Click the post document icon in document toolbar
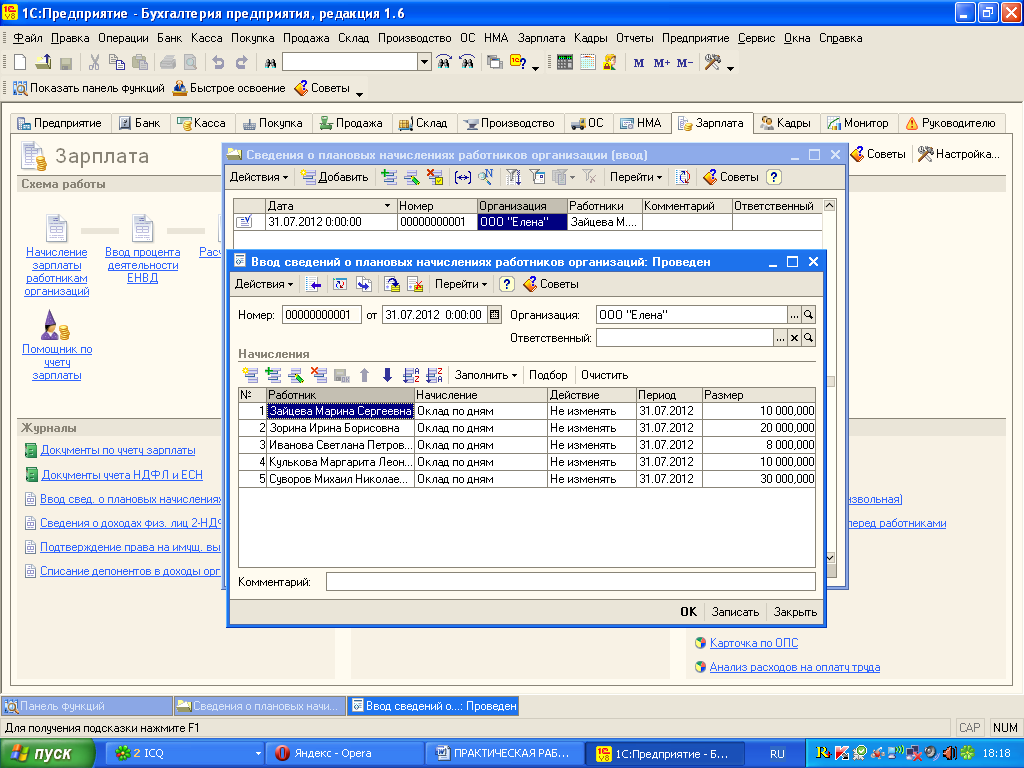Viewport: 1024px width, 768px height. [x=392, y=284]
